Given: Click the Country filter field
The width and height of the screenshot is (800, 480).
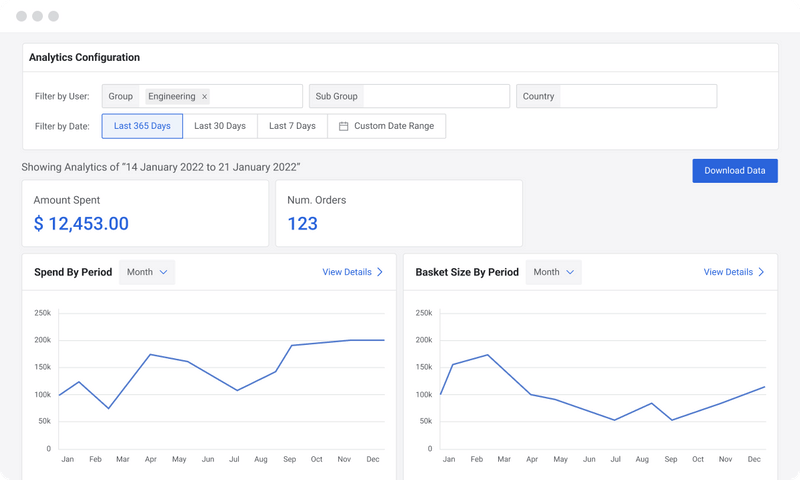Looking at the screenshot, I should (640, 97).
